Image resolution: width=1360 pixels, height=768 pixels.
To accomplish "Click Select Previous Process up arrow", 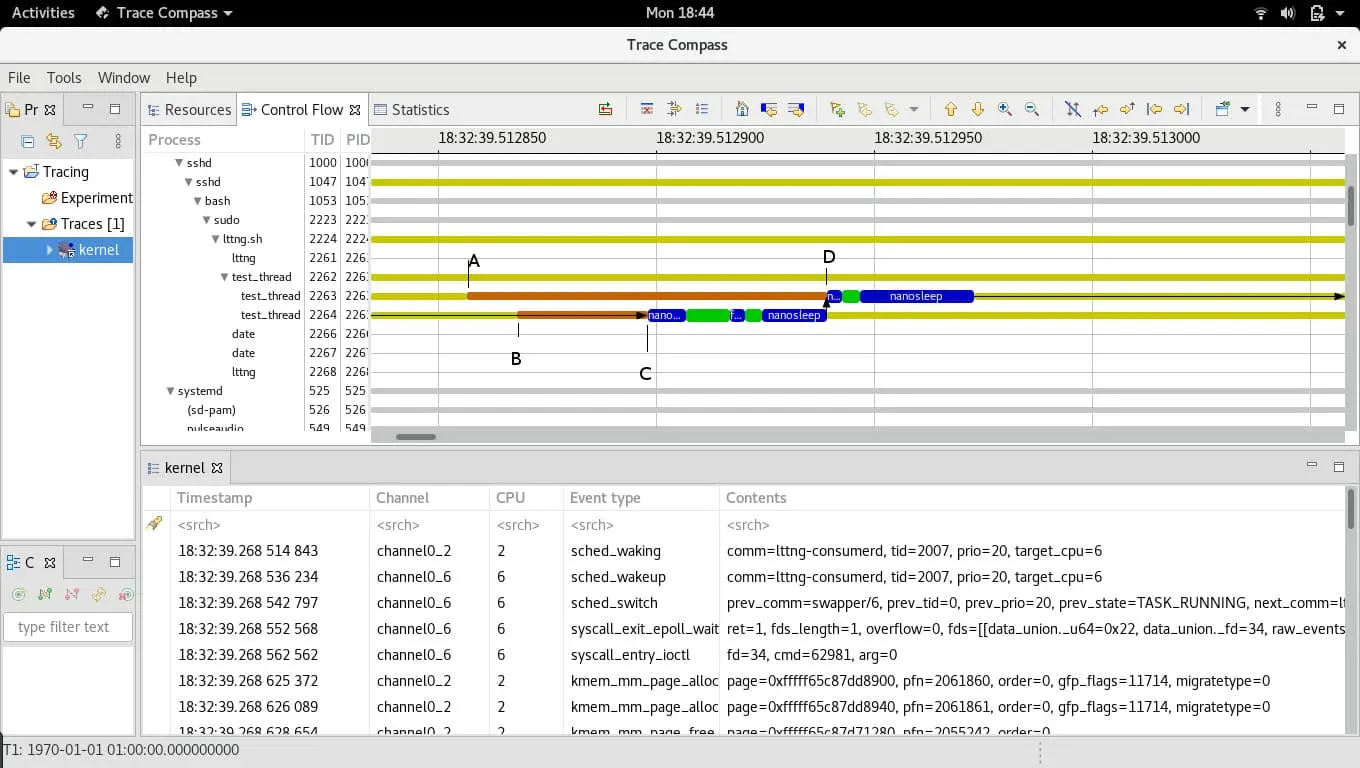I will point(951,109).
